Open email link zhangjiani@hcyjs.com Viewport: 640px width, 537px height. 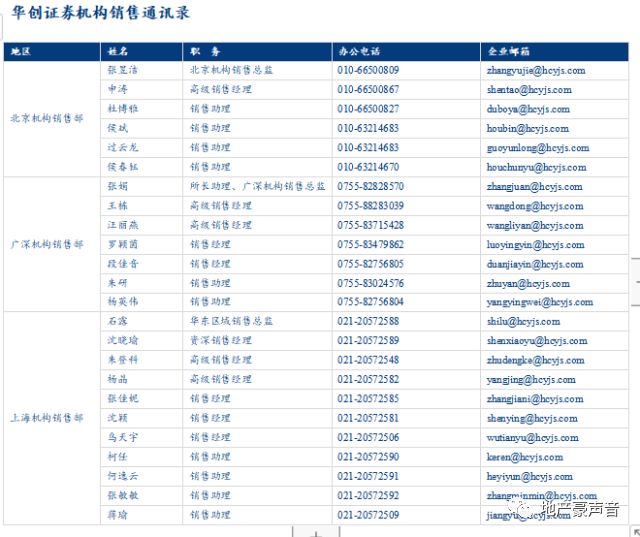click(x=535, y=399)
